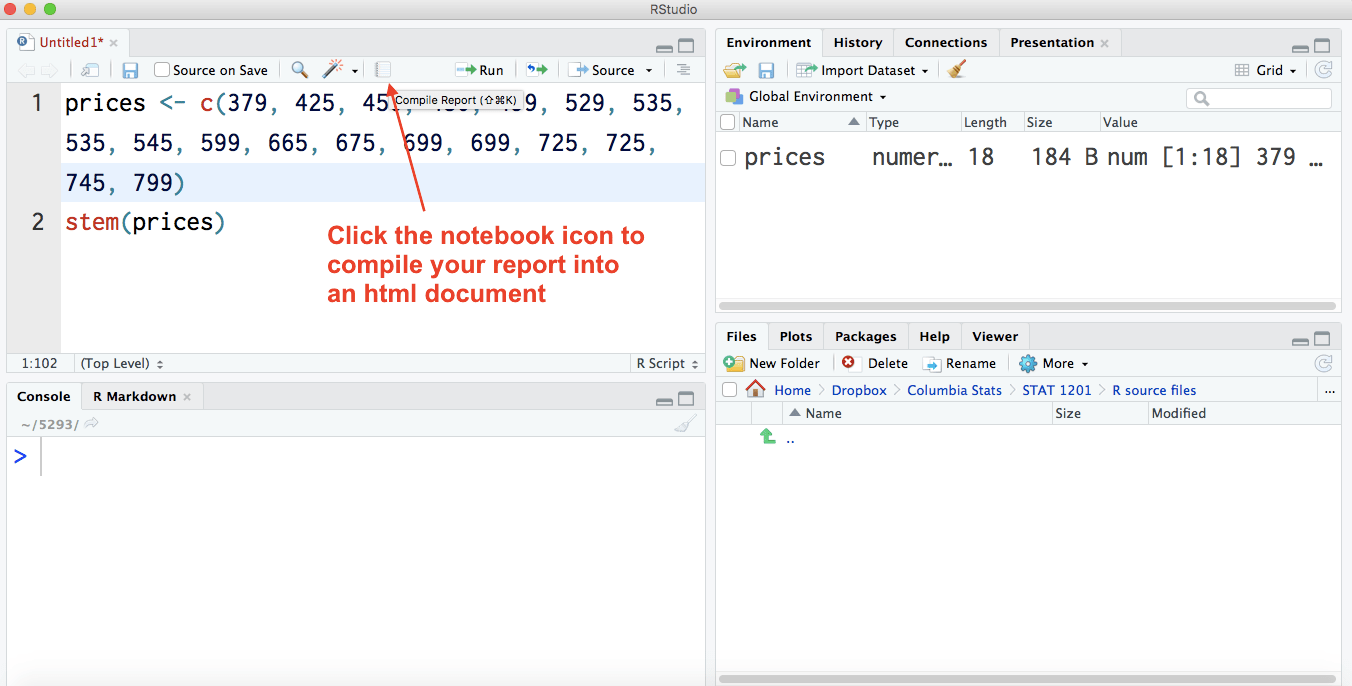This screenshot has width=1352, height=686.
Task: Click the Compile Report notebook icon
Action: [383, 70]
